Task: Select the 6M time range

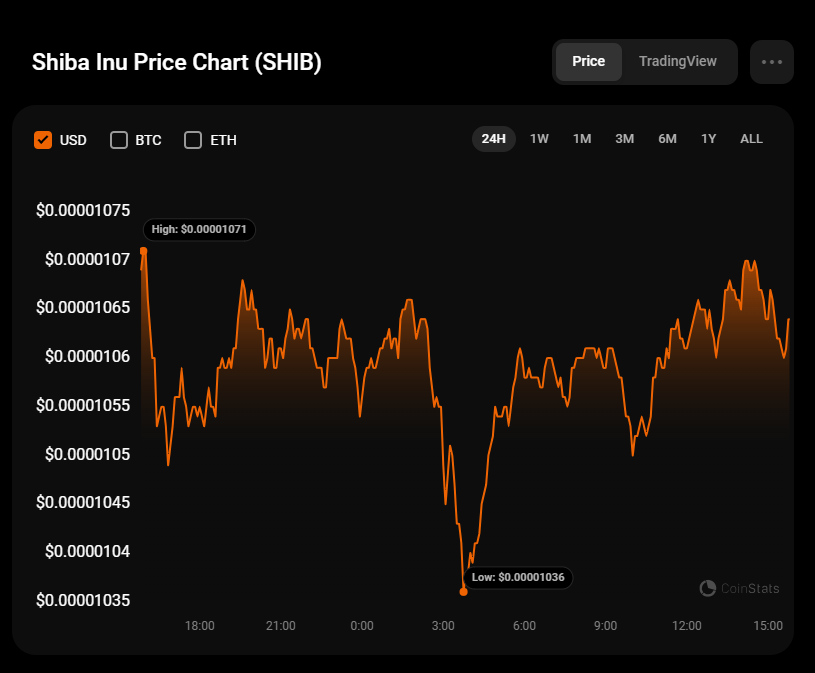Action: pos(667,139)
